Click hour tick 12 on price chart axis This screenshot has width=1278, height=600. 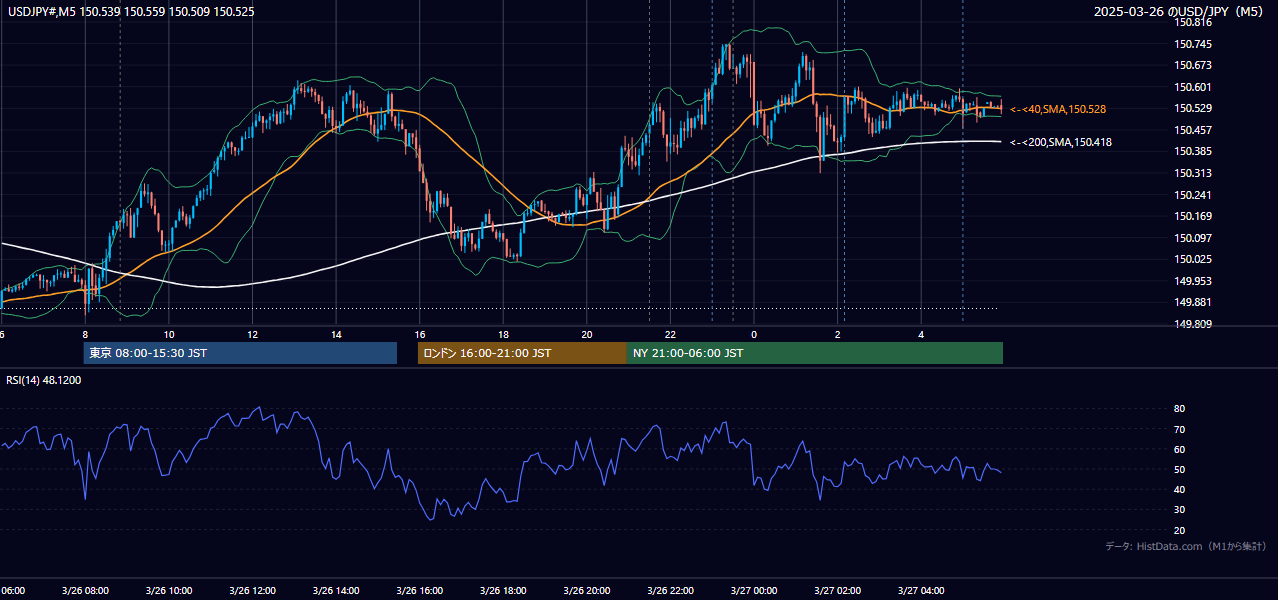click(x=253, y=334)
